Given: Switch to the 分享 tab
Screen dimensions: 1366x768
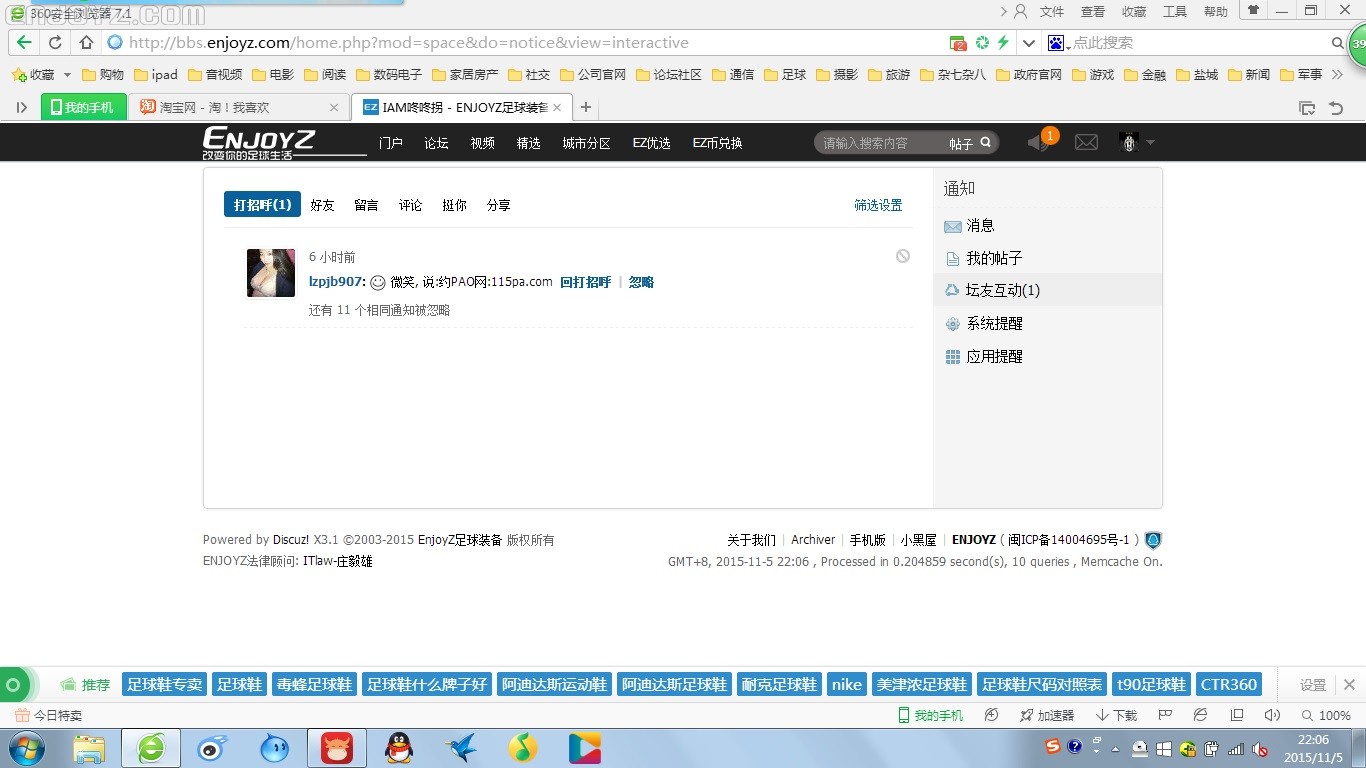Looking at the screenshot, I should point(498,205).
